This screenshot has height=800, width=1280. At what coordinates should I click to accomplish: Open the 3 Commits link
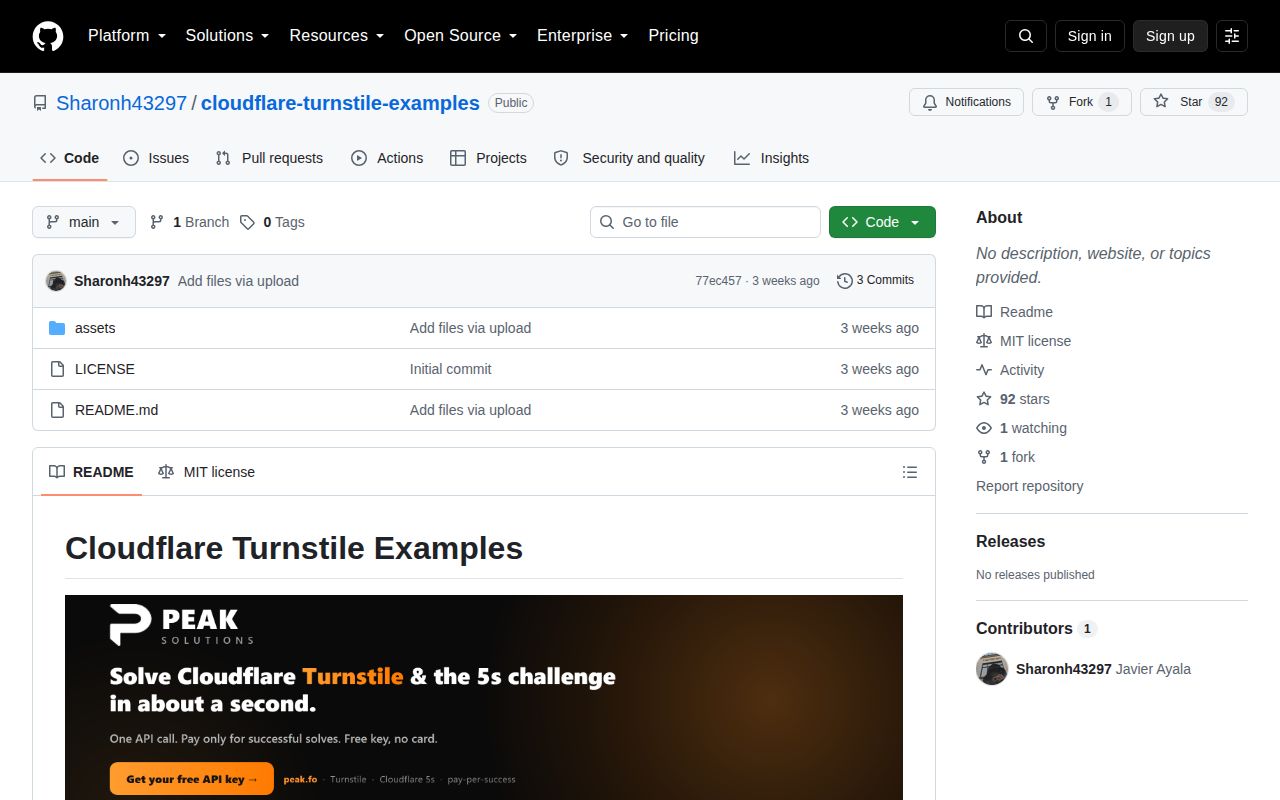(x=875, y=281)
